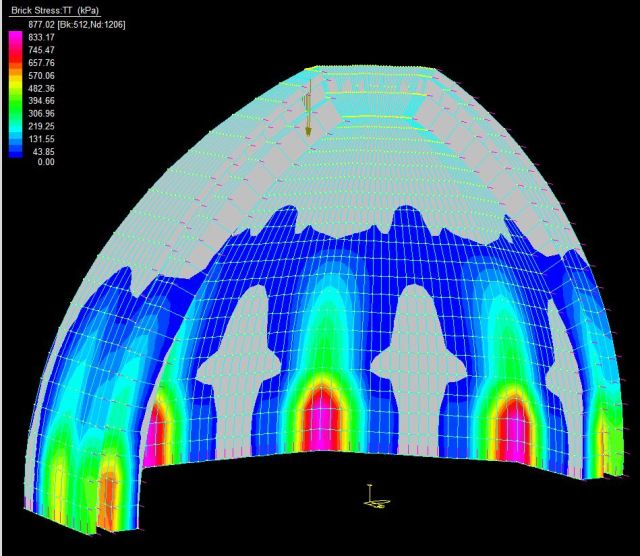Screen dimensions: 640x556
Task: Click the downward load arrow on the dome
Action: click(x=309, y=108)
